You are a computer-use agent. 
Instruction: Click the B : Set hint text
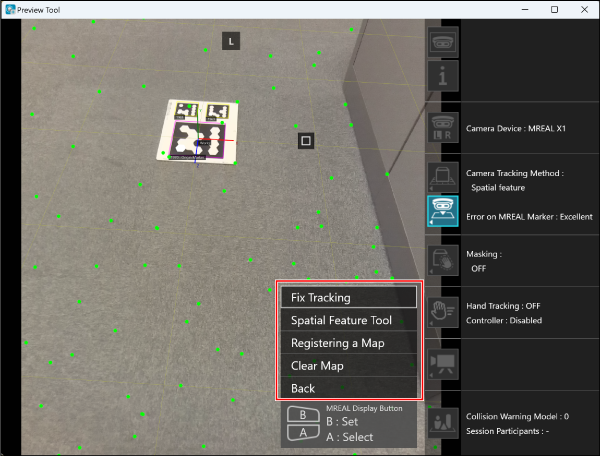click(x=342, y=422)
